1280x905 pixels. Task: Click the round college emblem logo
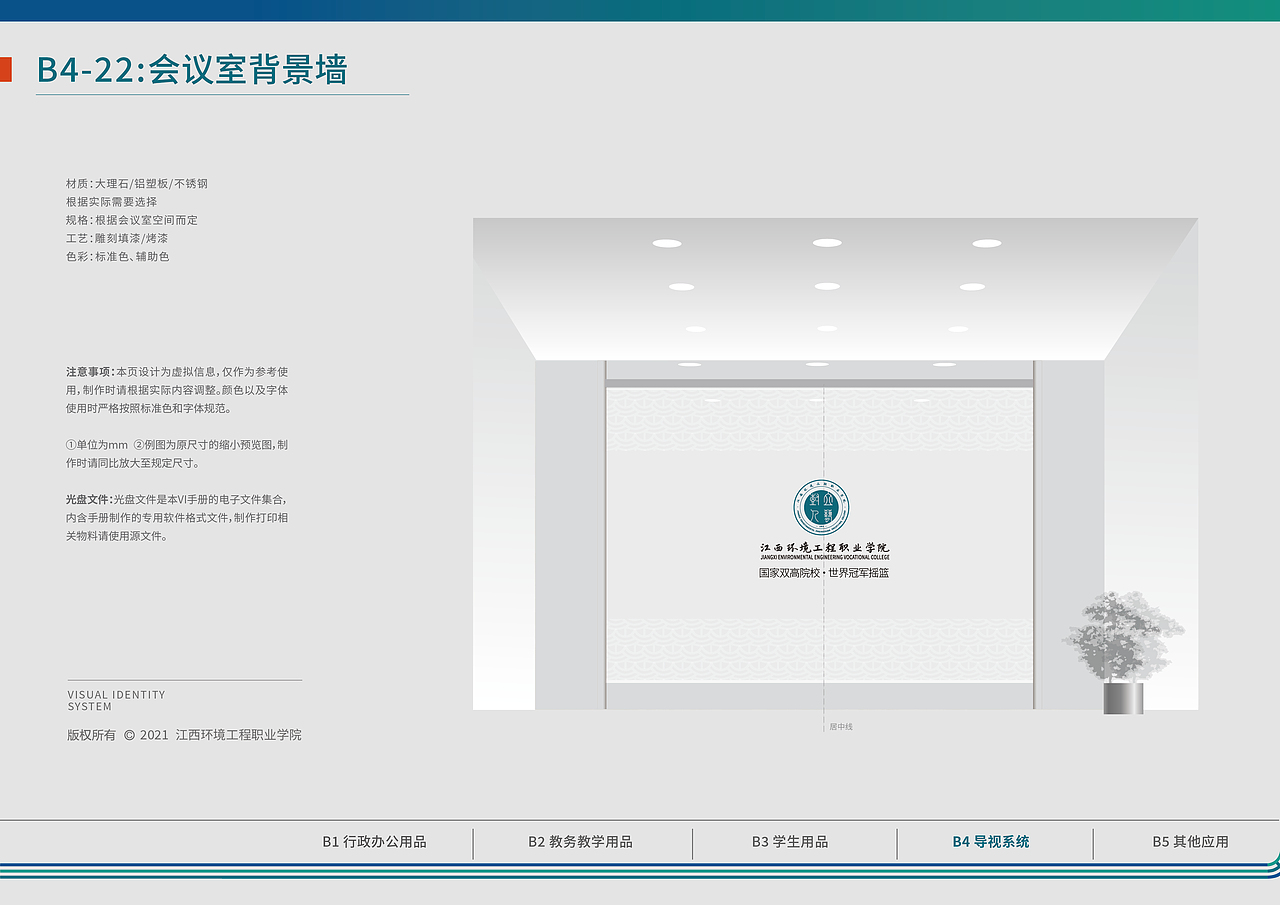click(x=822, y=507)
